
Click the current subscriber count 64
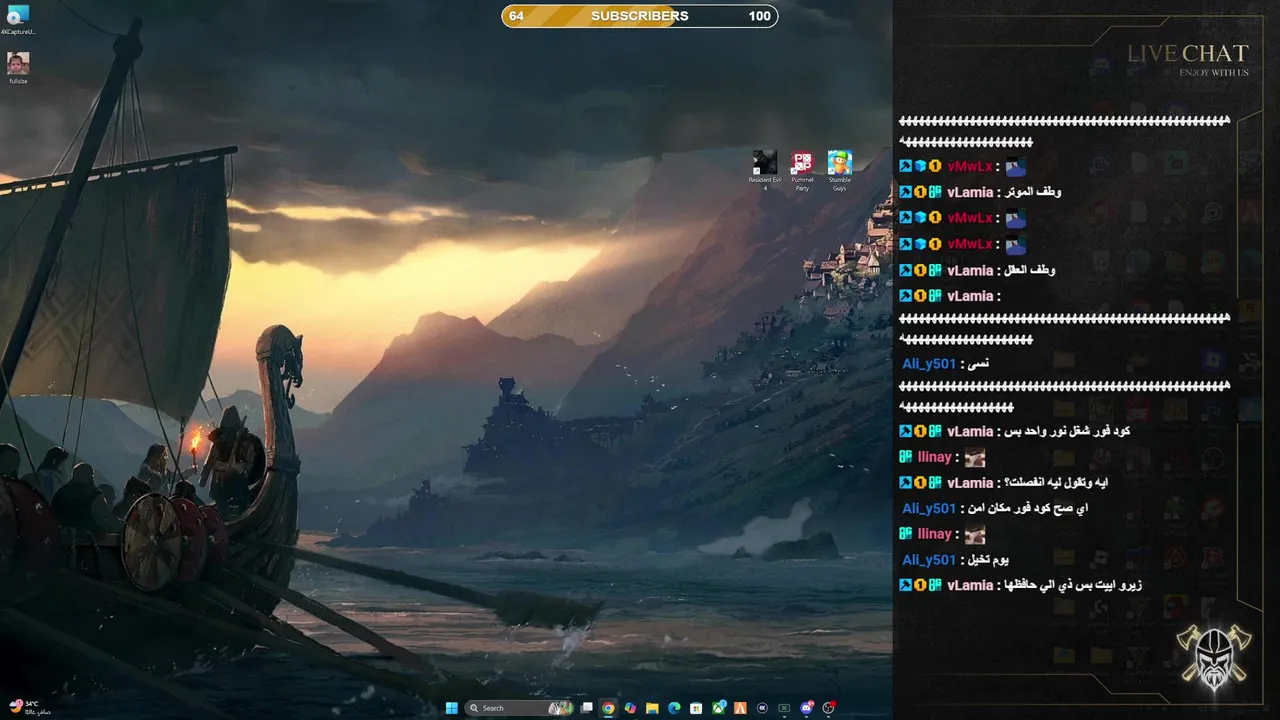(x=516, y=16)
